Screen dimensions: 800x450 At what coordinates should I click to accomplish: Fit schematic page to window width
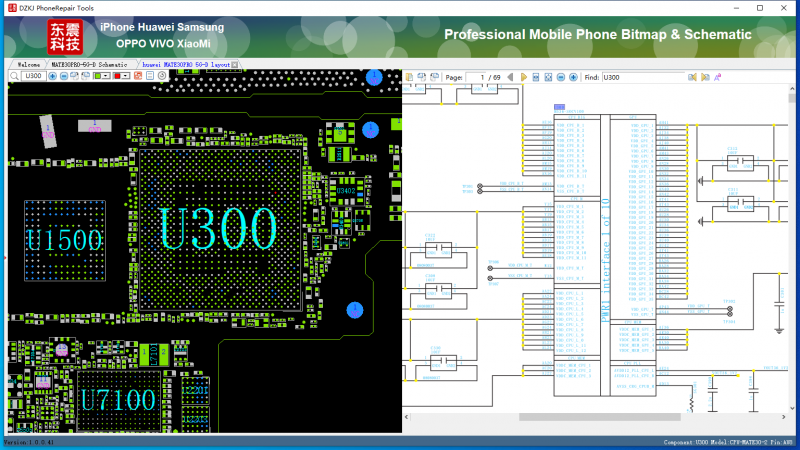point(535,77)
